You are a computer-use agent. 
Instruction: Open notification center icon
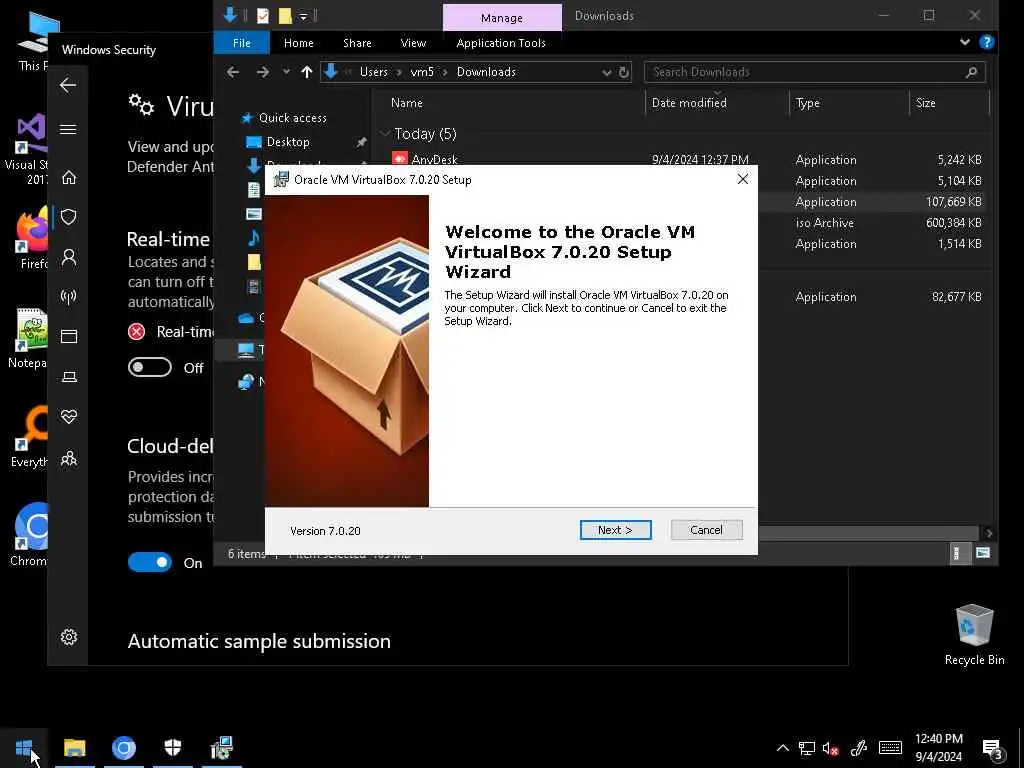point(993,748)
